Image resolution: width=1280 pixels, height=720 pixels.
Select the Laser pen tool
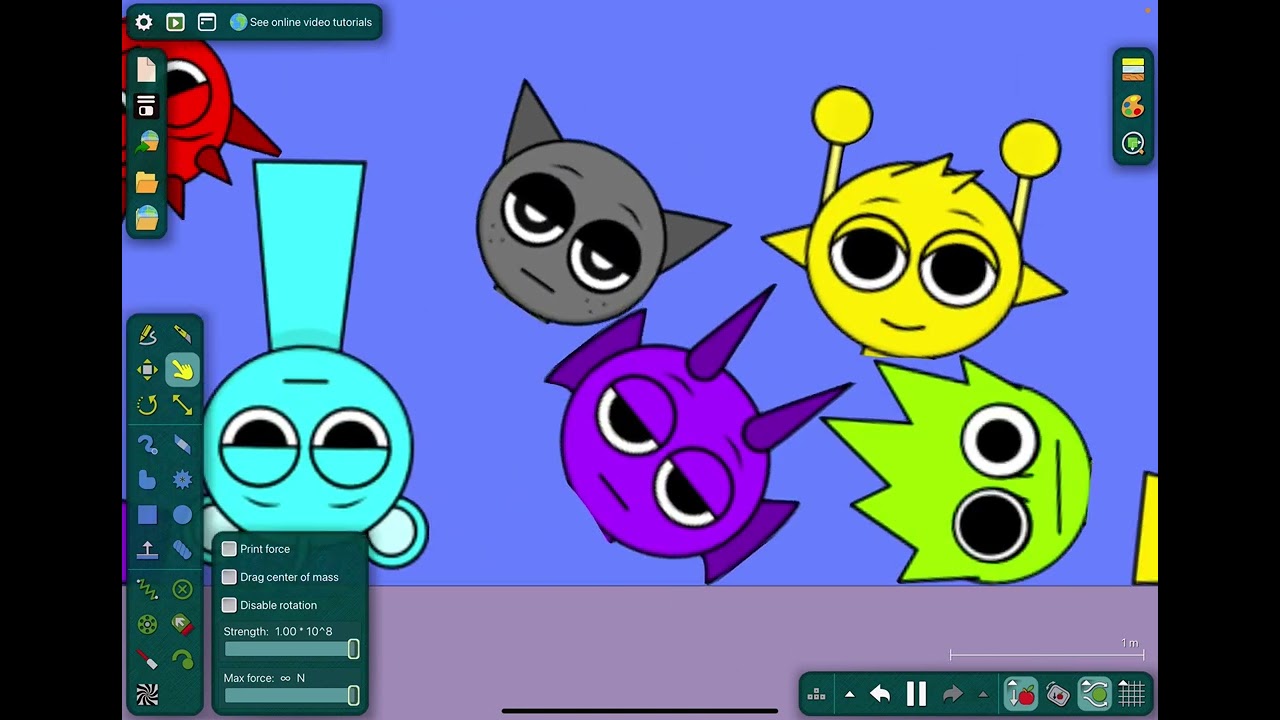147,660
